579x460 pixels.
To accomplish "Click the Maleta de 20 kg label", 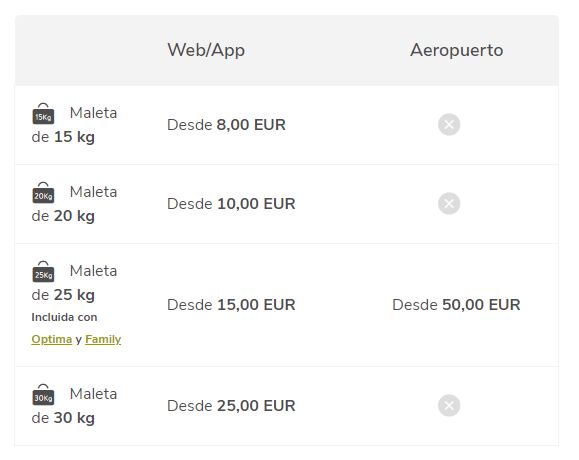I will pyautogui.click(x=75, y=204).
